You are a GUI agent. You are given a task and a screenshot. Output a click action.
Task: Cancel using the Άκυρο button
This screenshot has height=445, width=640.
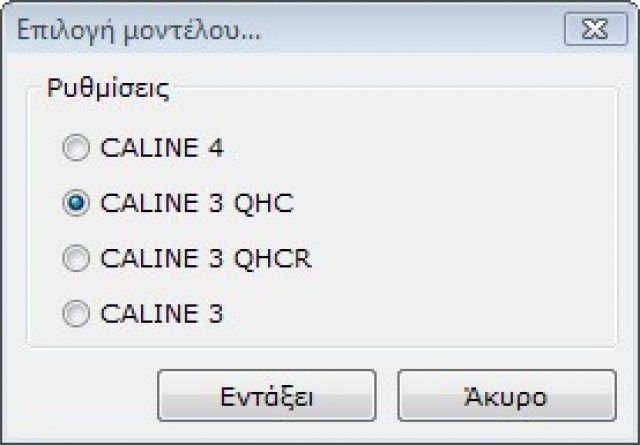tap(507, 396)
